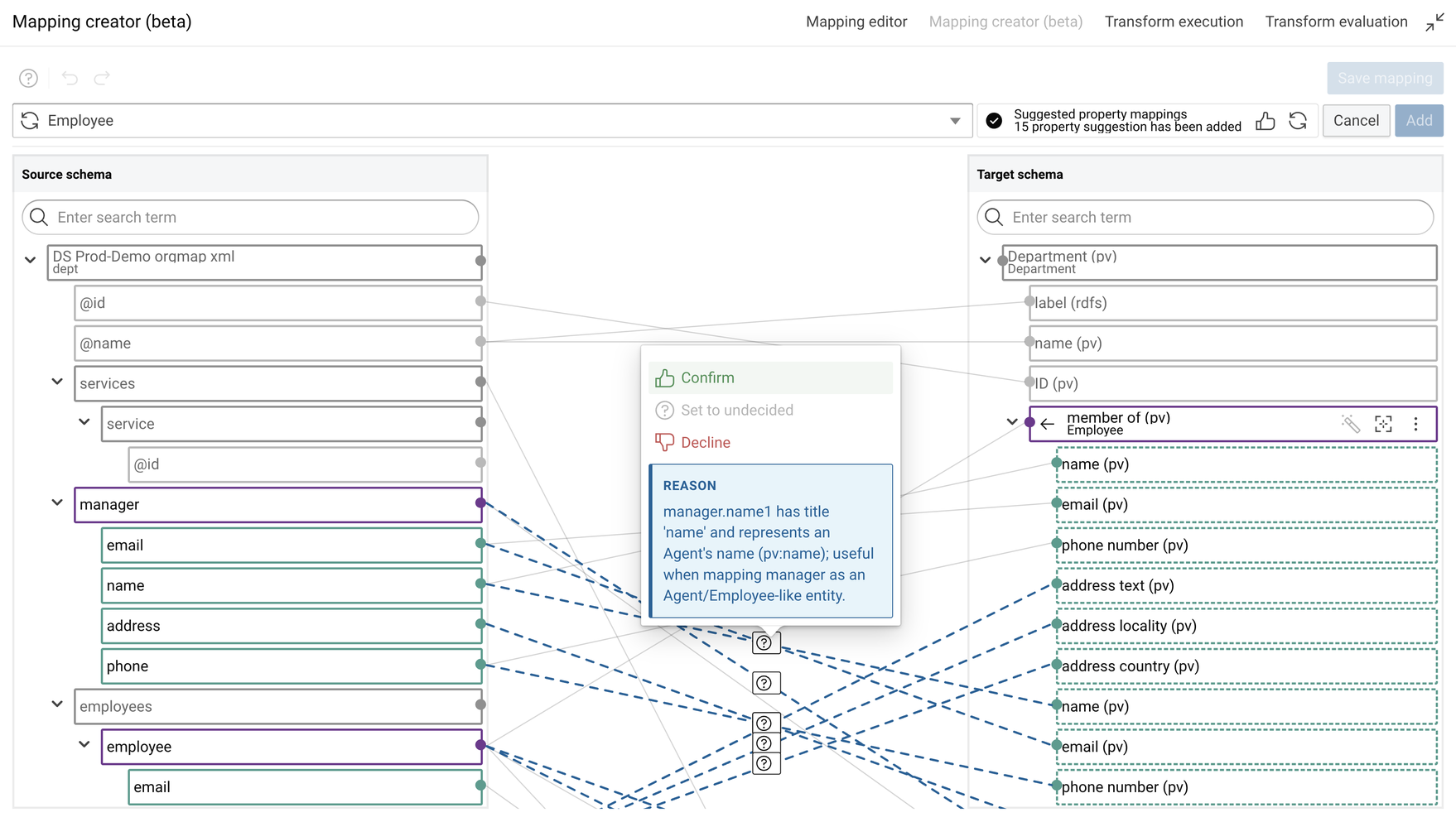Open help via the question mark icon

(28, 78)
